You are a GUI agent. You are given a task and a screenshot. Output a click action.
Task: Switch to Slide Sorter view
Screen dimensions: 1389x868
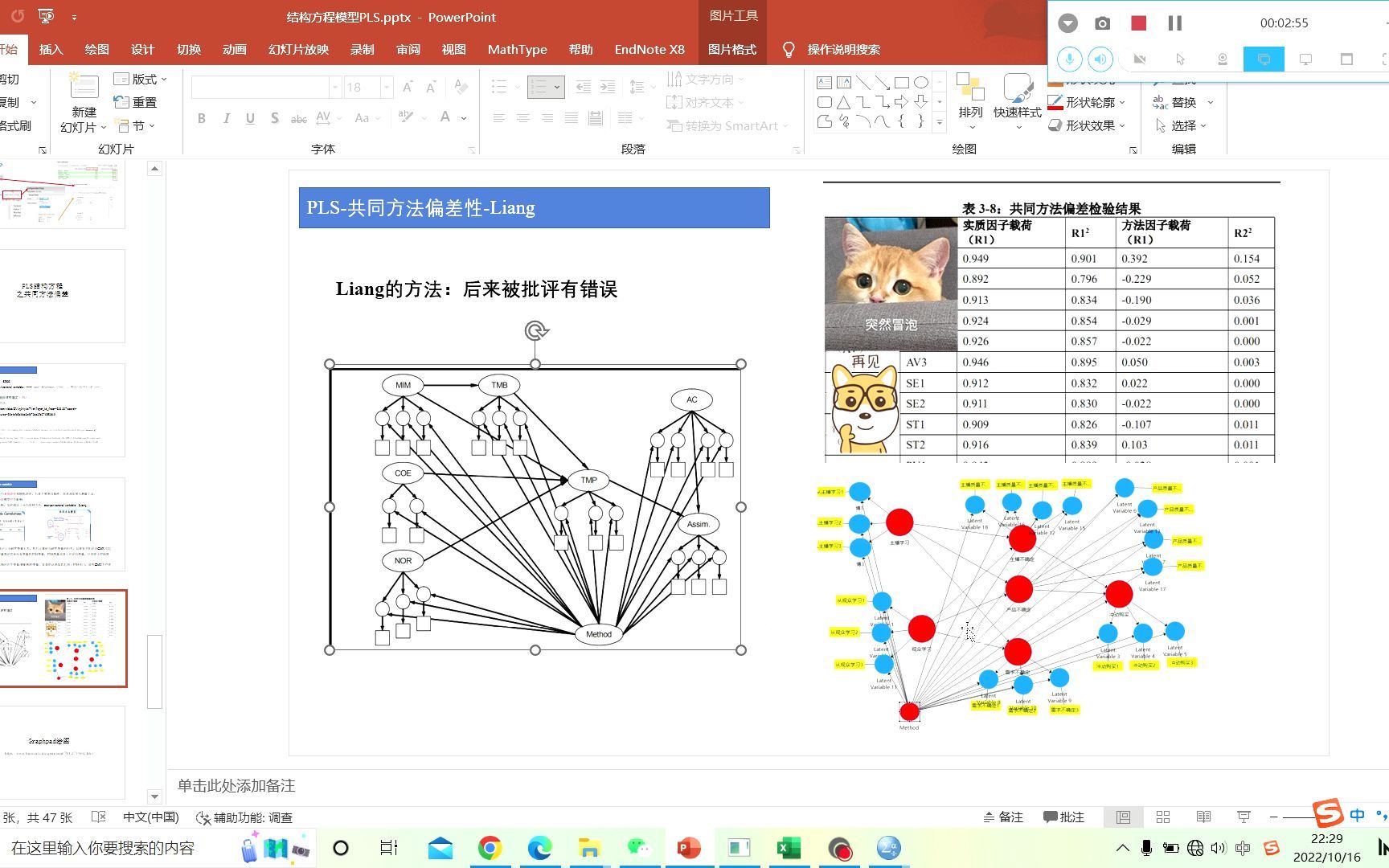point(1163,817)
